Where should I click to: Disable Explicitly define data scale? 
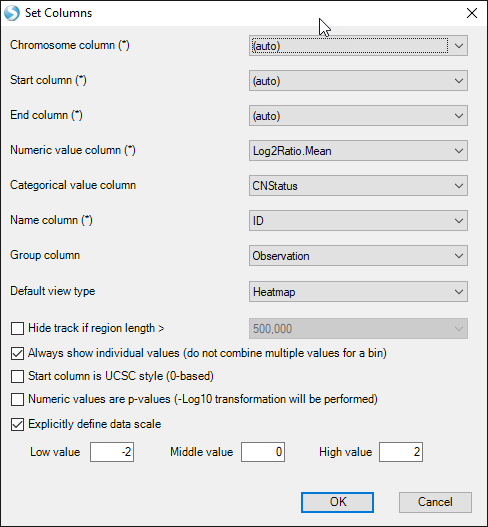(x=17, y=424)
